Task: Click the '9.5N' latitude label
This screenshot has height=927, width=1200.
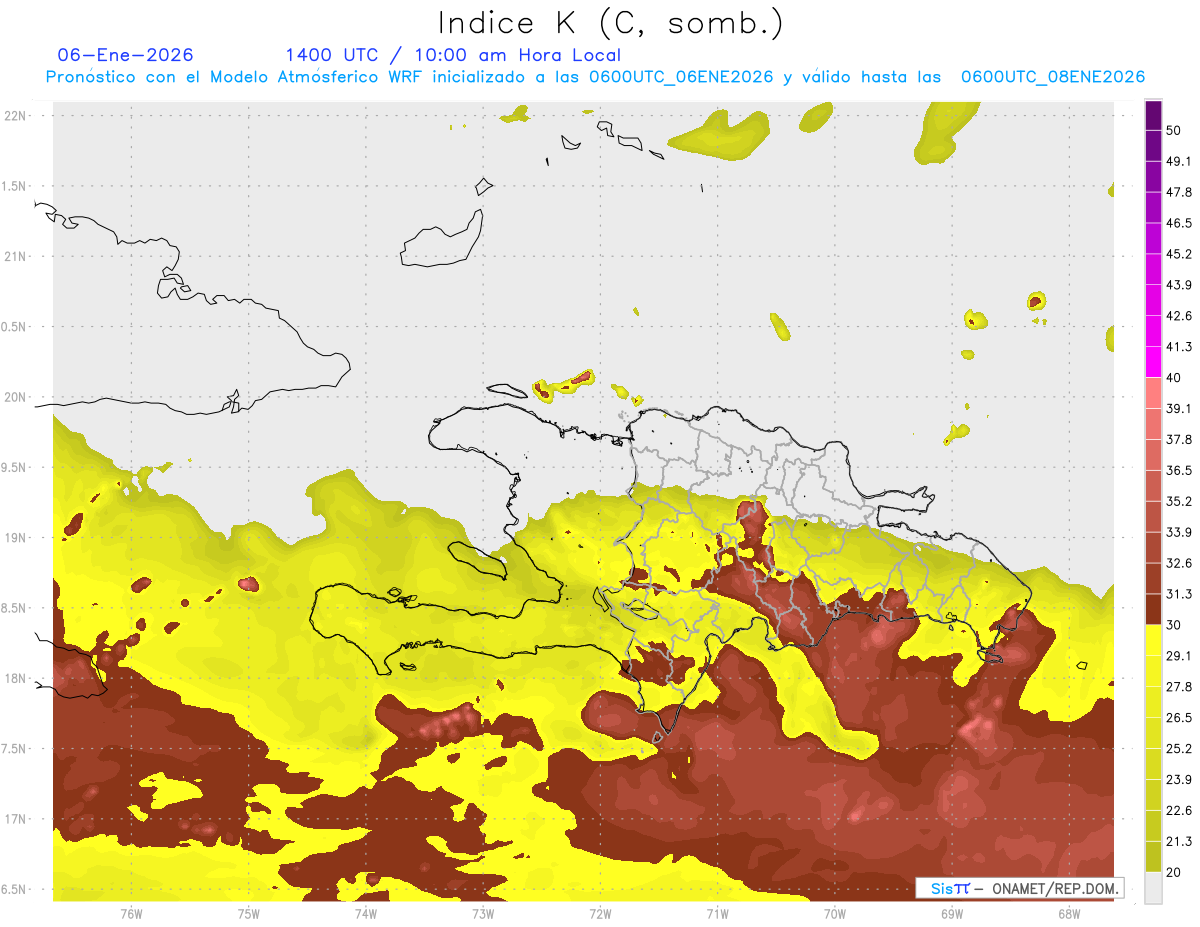Action: pos(14,467)
